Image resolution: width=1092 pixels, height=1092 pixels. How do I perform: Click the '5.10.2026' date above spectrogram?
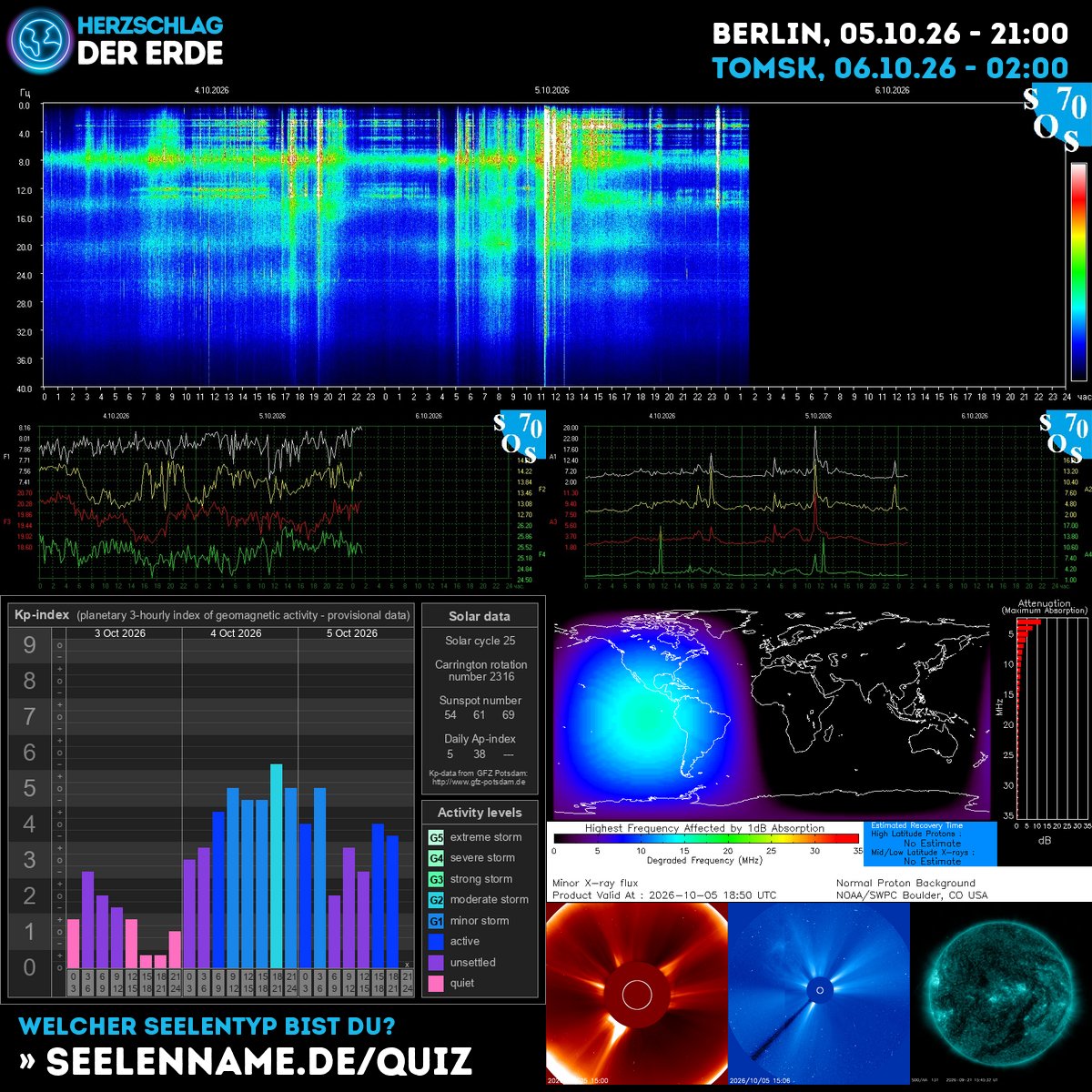pos(551,90)
